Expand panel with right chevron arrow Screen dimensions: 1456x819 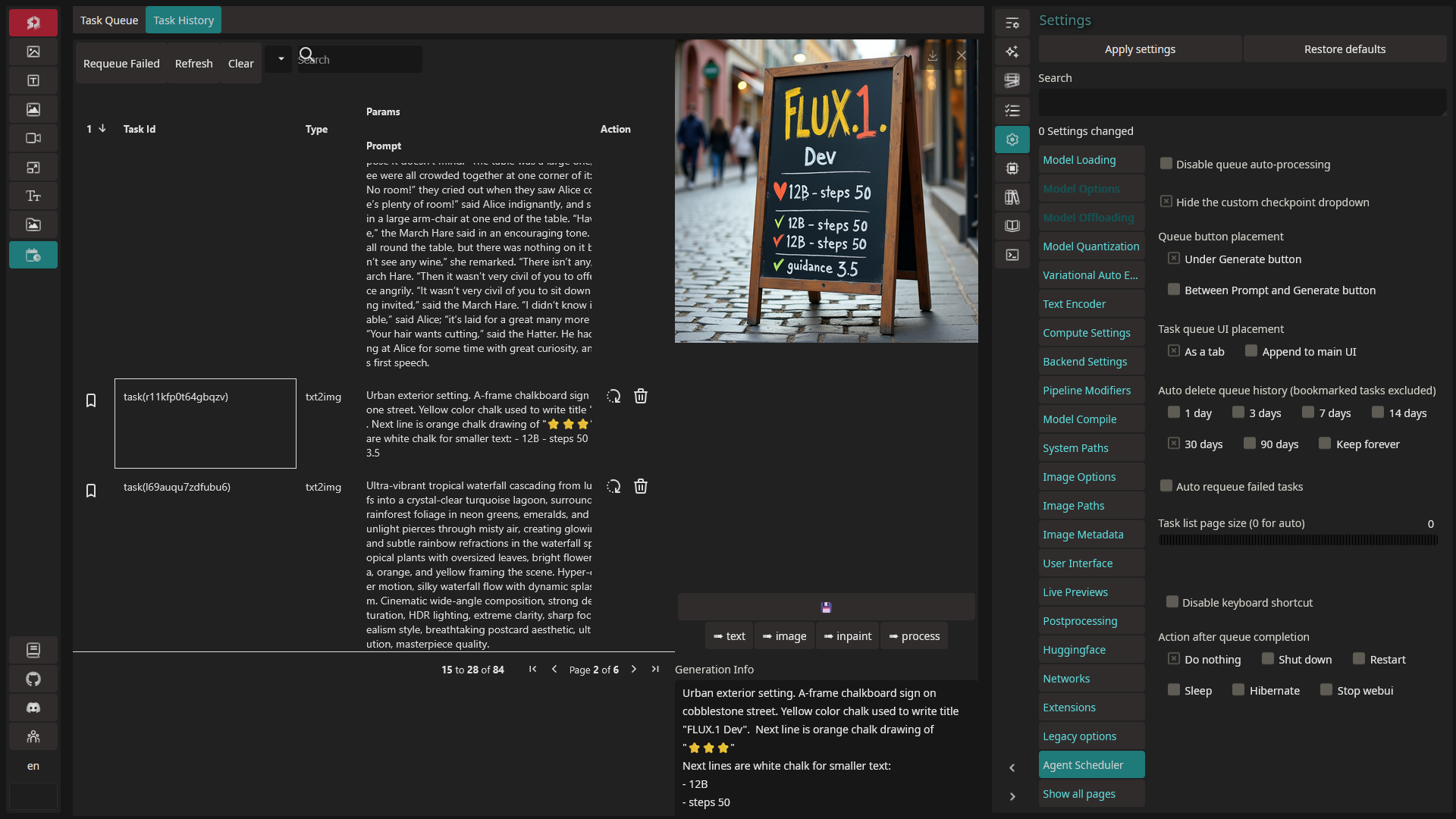point(1012,796)
